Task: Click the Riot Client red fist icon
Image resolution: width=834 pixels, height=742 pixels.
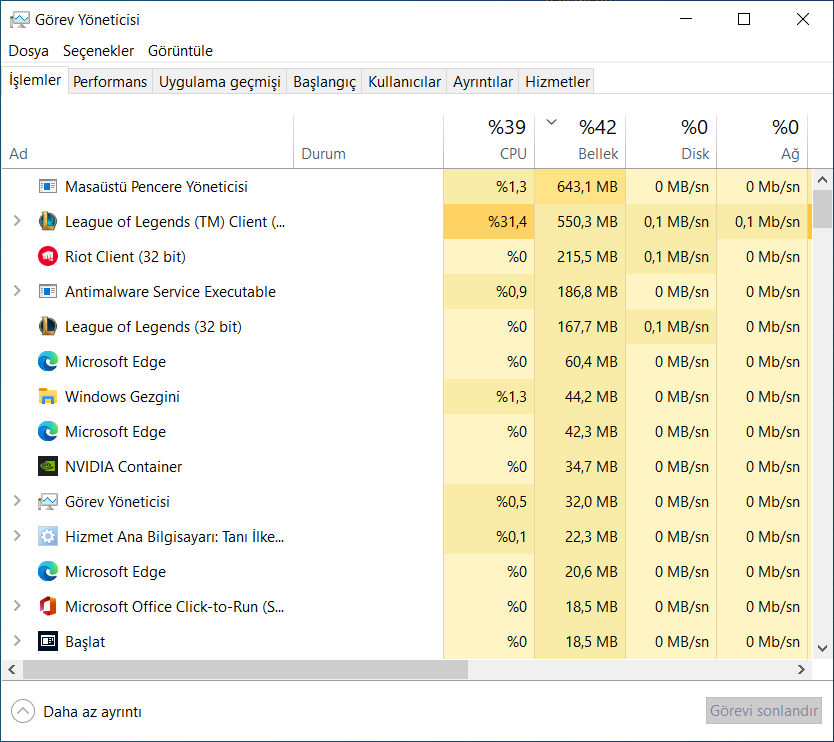Action: coord(48,256)
